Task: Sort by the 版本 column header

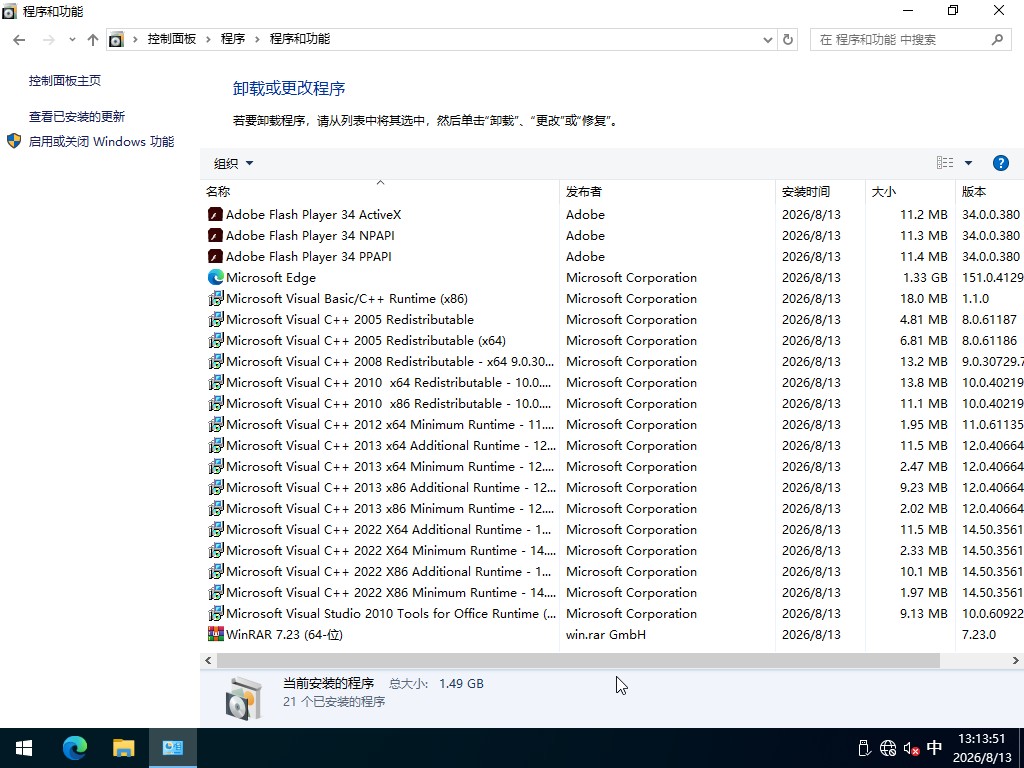Action: pyautogui.click(x=989, y=191)
